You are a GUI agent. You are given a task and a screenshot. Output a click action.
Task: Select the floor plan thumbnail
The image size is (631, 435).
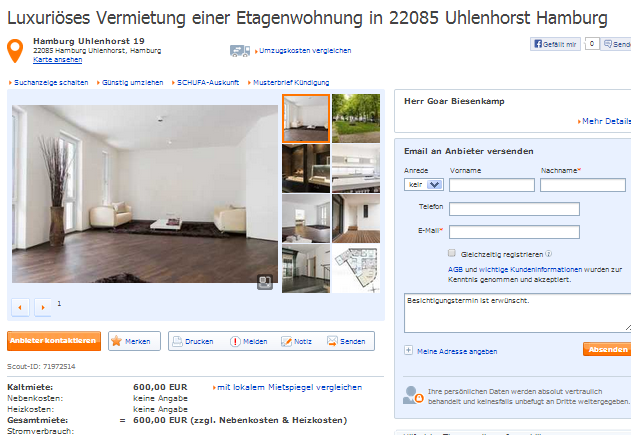[x=356, y=268]
